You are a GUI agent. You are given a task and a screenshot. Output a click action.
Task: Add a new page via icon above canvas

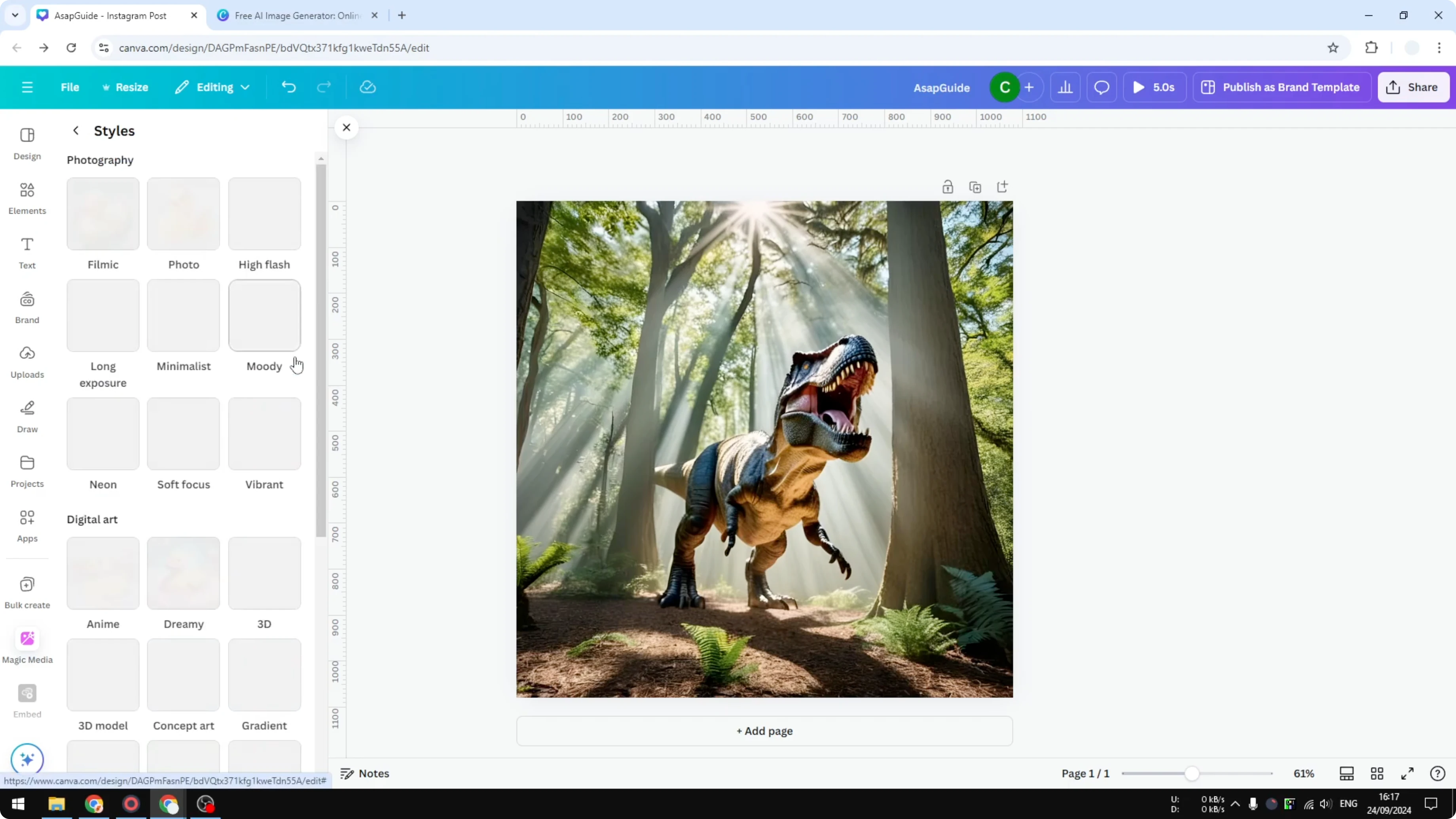1002,187
